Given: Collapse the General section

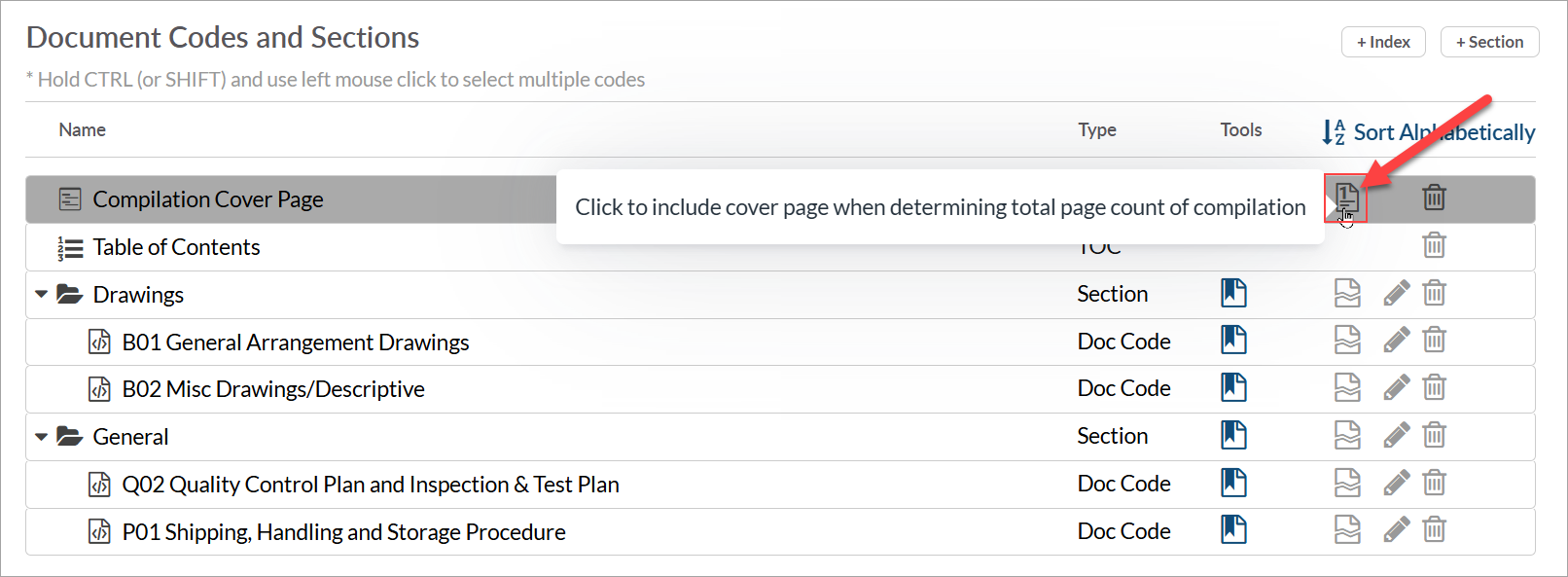Looking at the screenshot, I should (41, 437).
